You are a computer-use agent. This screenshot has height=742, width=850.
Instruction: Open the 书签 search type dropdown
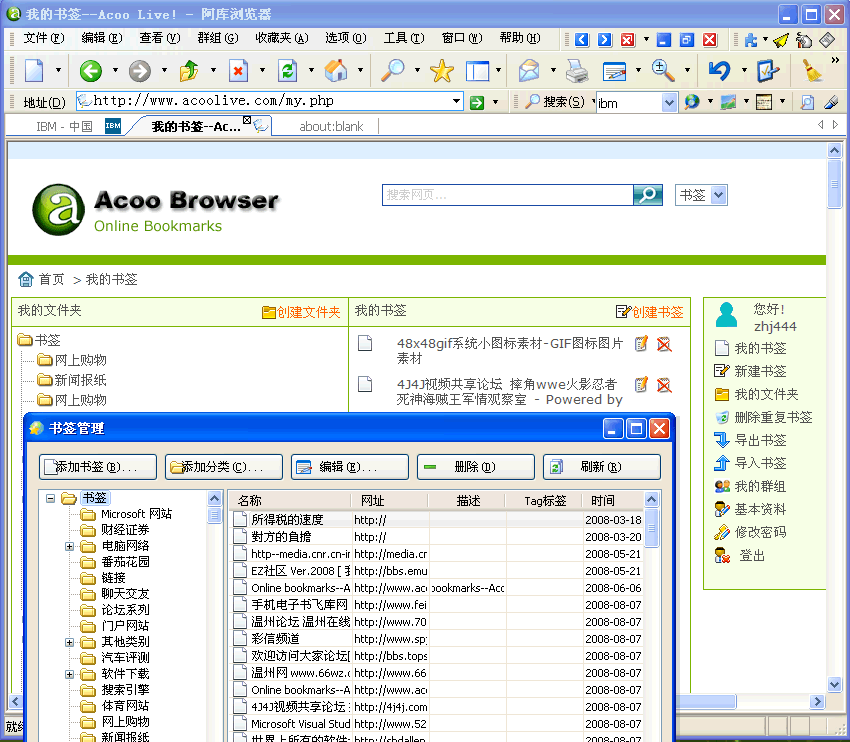(718, 196)
